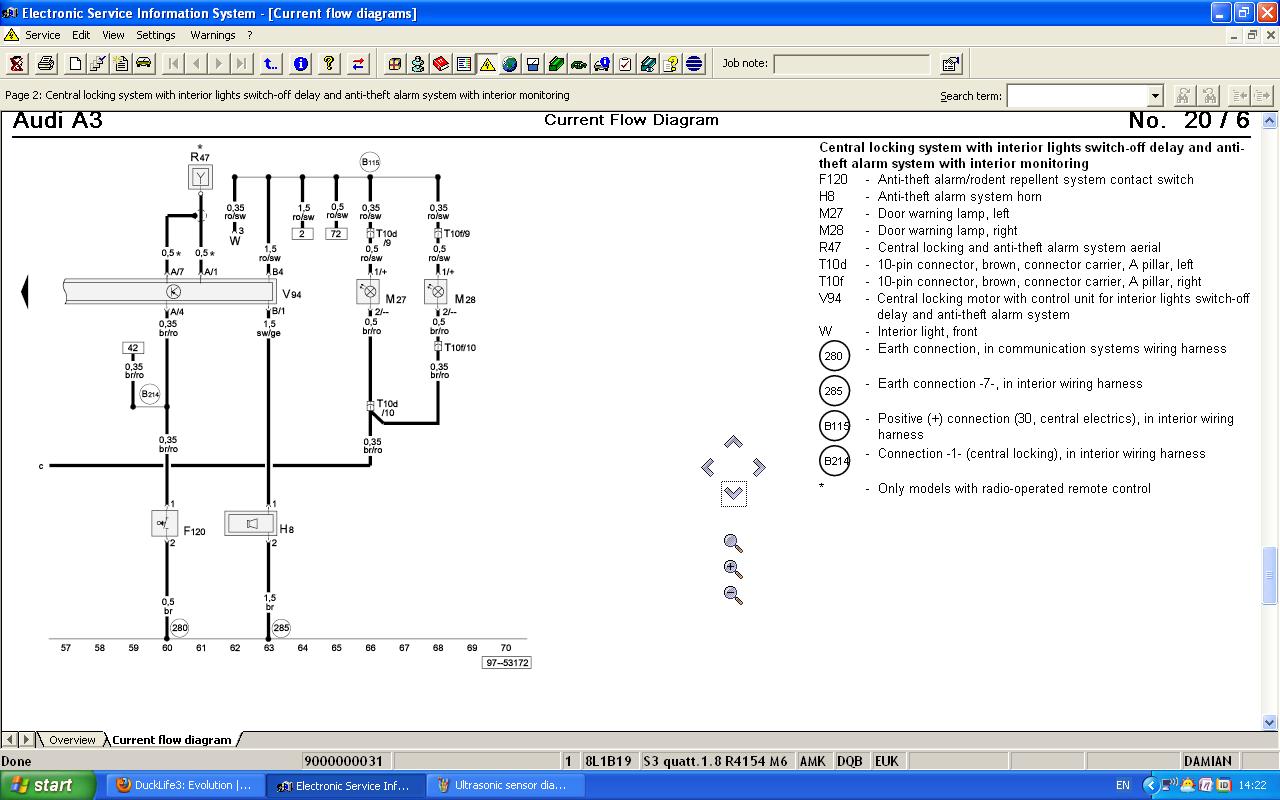Zoom in with the plus magnifier
Screen dimensions: 1280x800
click(733, 570)
